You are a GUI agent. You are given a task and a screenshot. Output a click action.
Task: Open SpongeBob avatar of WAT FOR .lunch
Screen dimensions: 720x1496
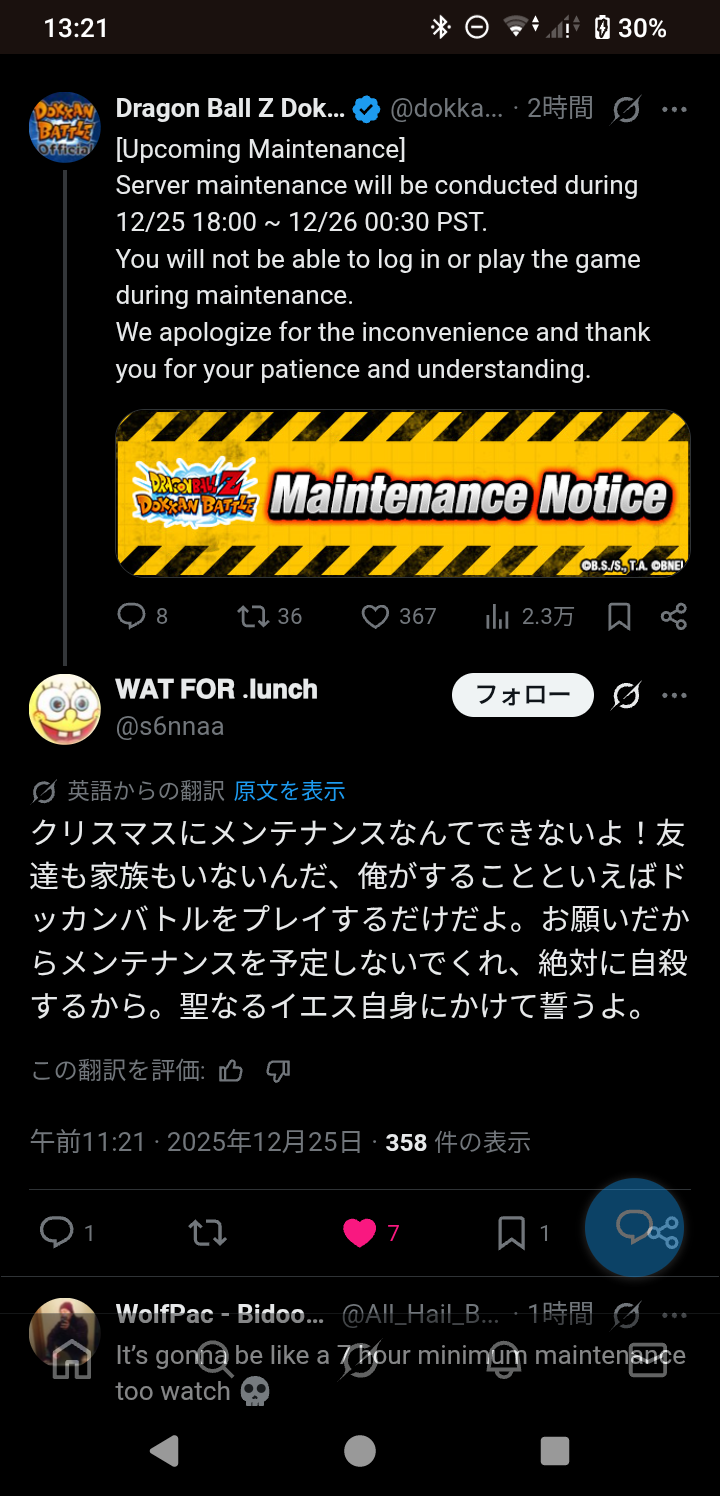tap(65, 709)
